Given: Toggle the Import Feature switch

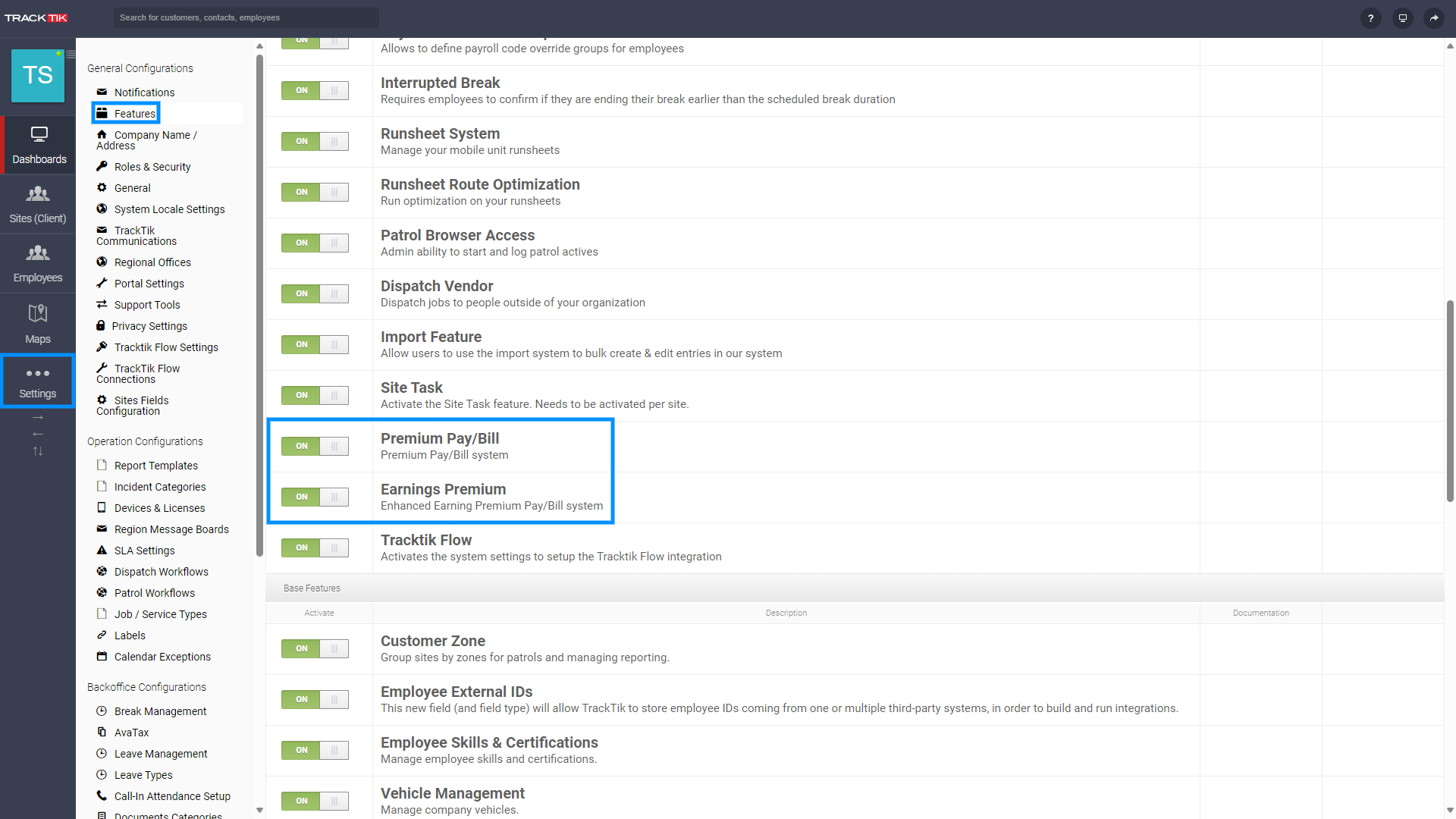Looking at the screenshot, I should [x=315, y=344].
